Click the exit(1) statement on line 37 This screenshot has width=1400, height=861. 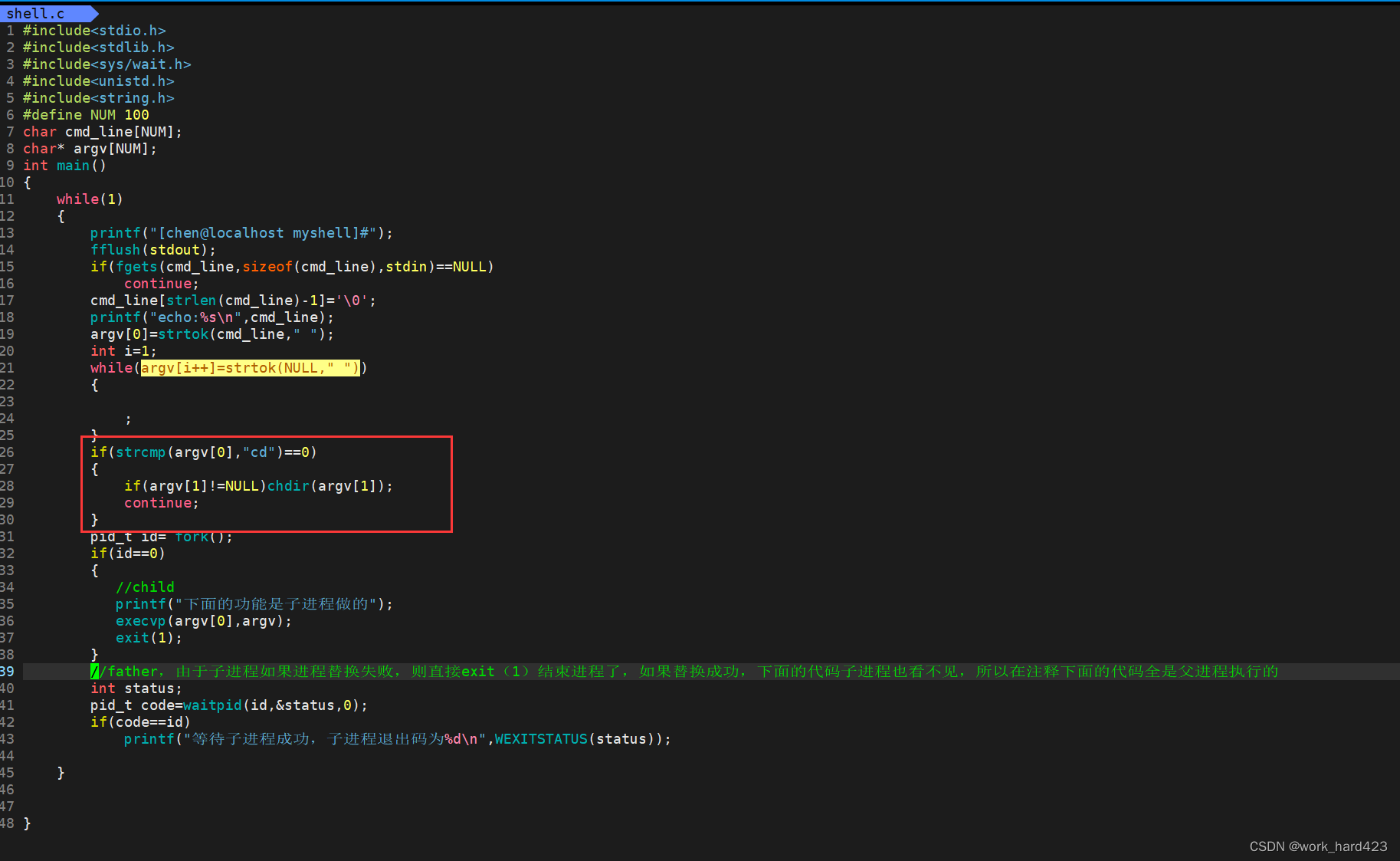click(148, 637)
